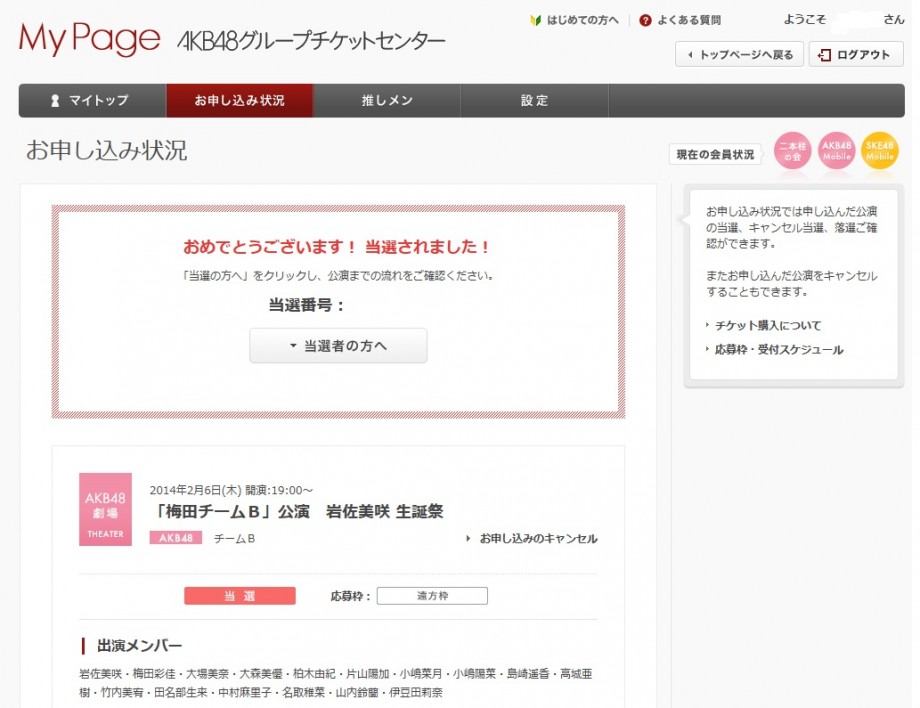Open the よくある質問 link
This screenshot has height=708, width=920.
[x=689, y=21]
